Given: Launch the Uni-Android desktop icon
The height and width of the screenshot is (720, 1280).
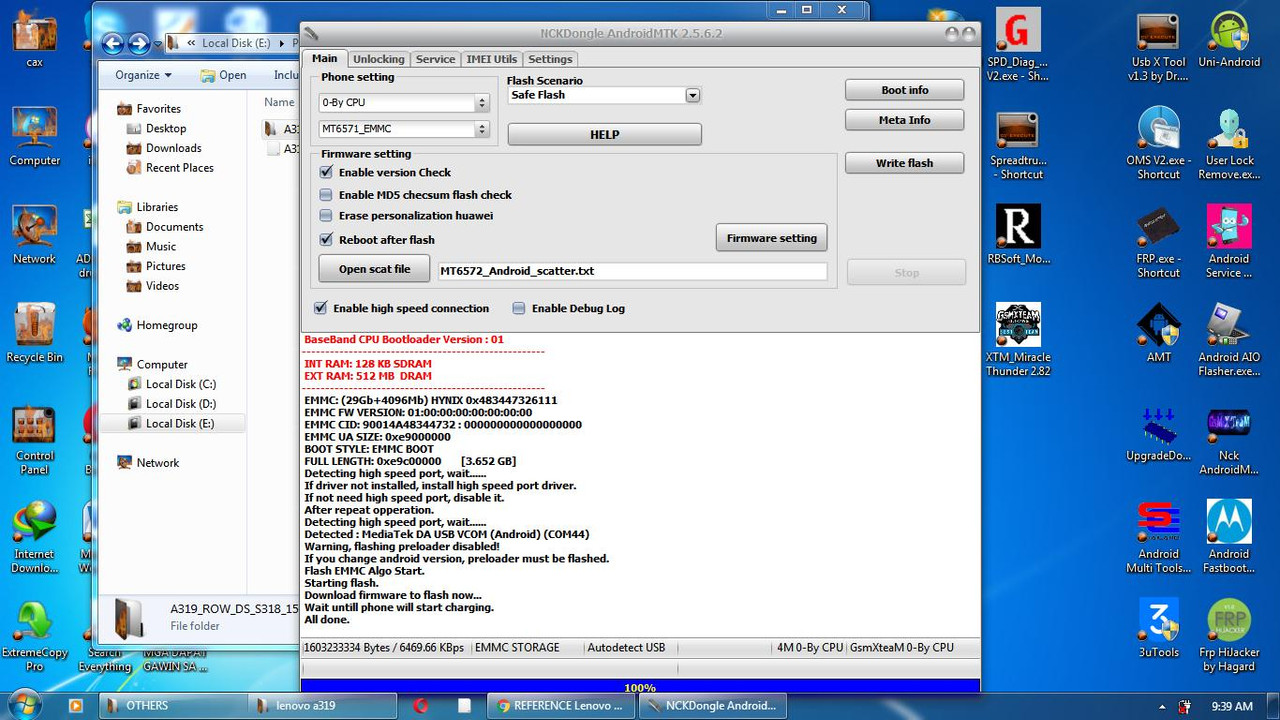Looking at the screenshot, I should [1229, 40].
